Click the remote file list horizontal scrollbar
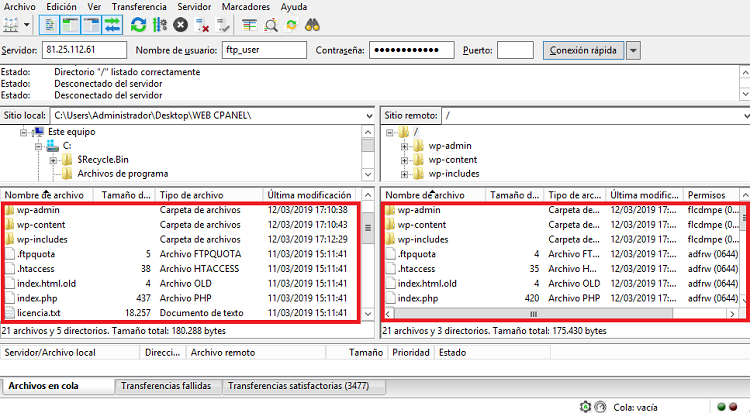The image size is (750, 413). [x=533, y=314]
